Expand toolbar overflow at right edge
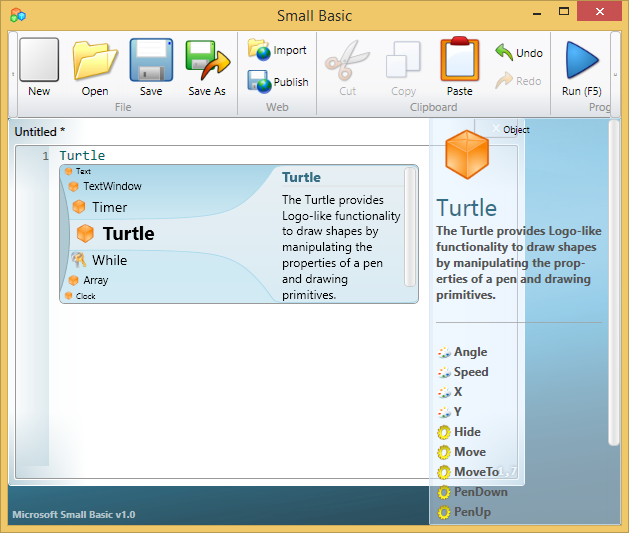The height and width of the screenshot is (533, 629). (x=615, y=75)
